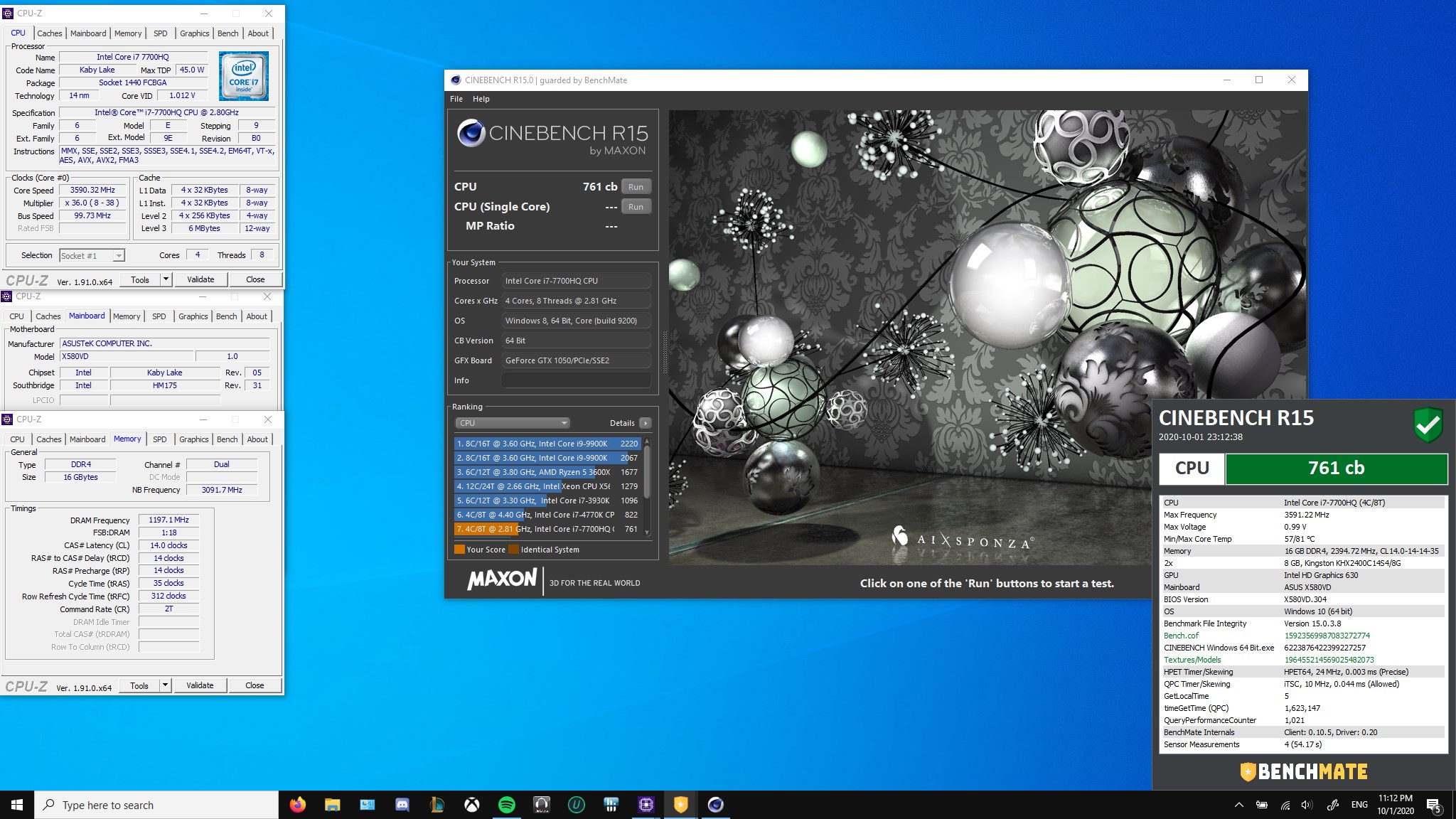1456x819 pixels.
Task: Open About tab in Memory CPU-Z window
Action: point(257,439)
